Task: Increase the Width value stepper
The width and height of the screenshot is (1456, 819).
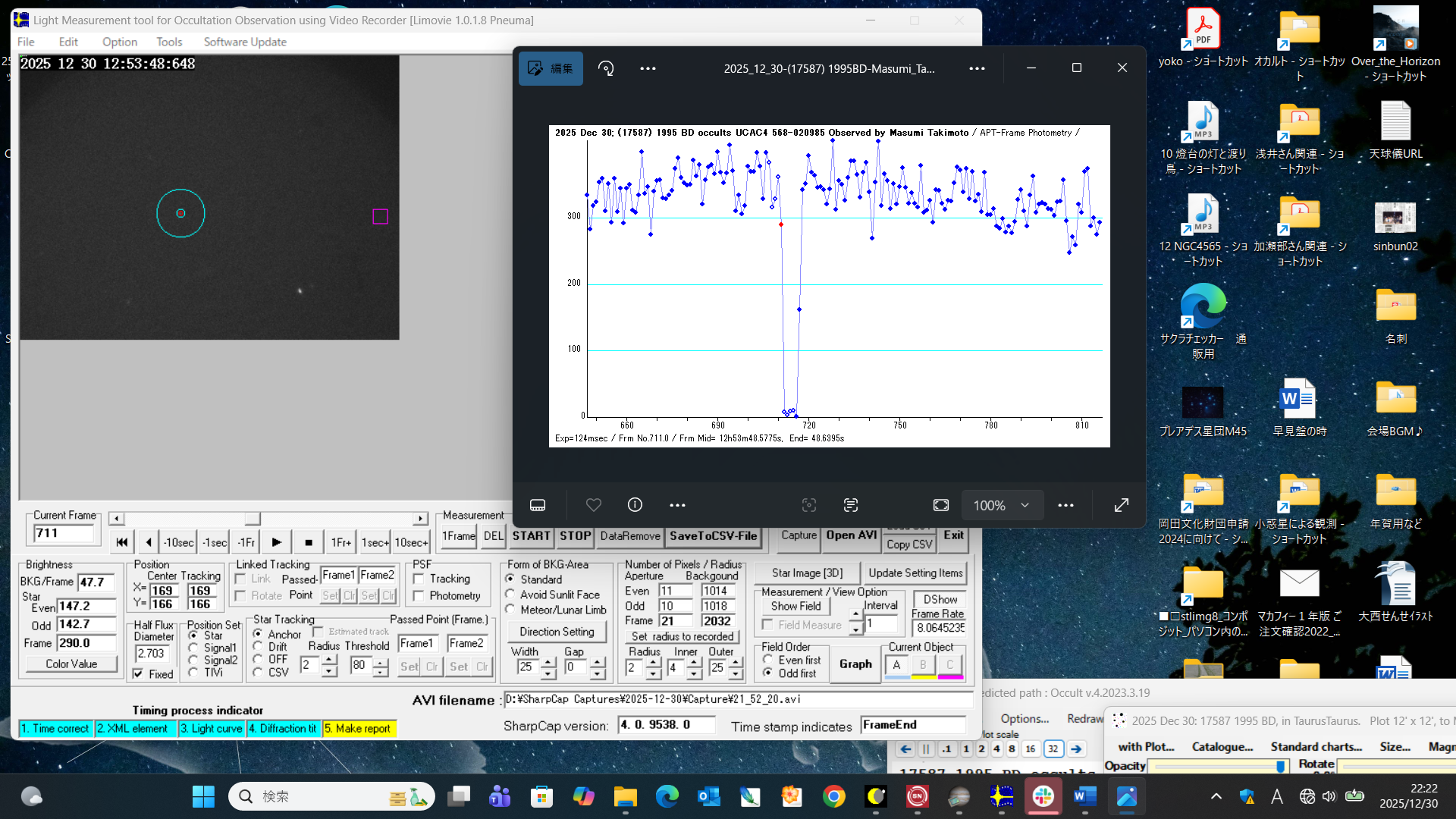Action: pos(548,662)
